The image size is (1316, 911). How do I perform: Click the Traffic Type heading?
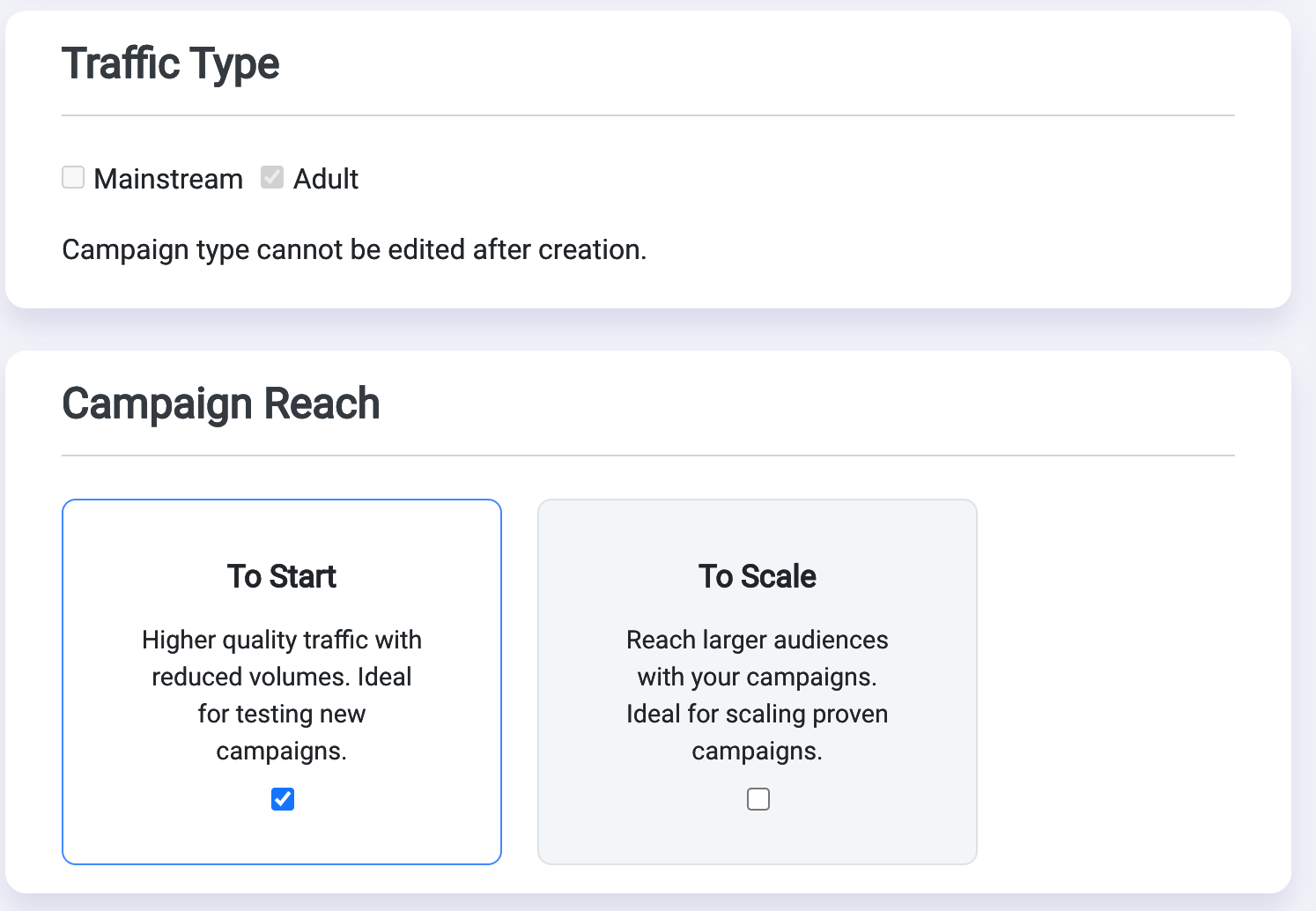pyautogui.click(x=171, y=63)
